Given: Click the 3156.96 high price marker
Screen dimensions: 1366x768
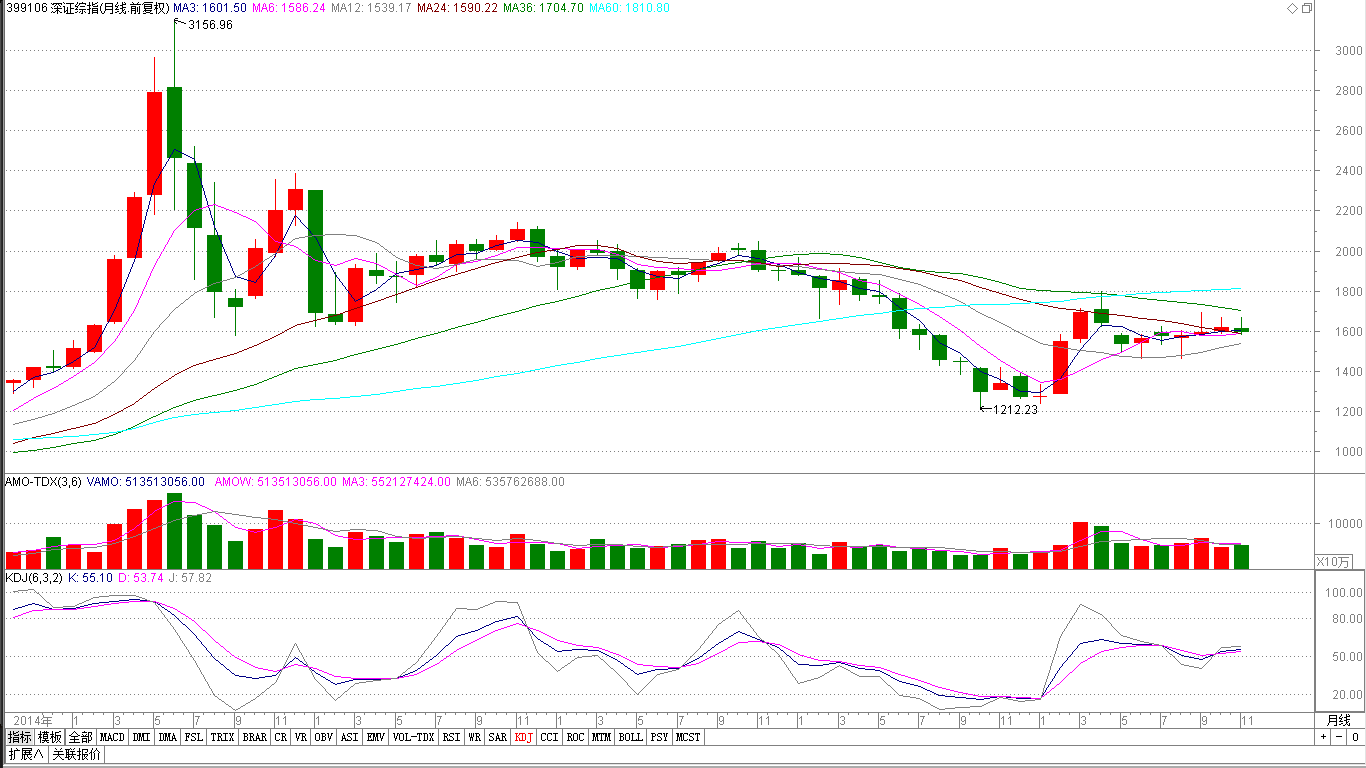Looking at the screenshot, I should (x=211, y=25).
